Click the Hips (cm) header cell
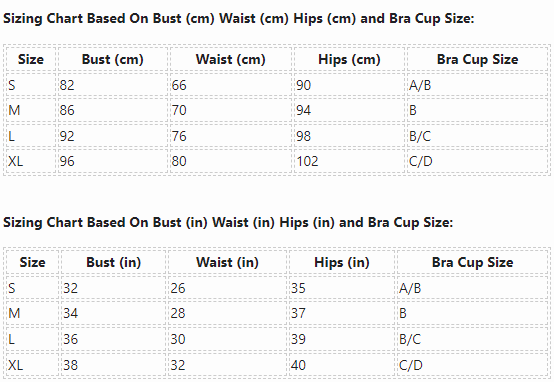Viewport: 554px width, 382px height. [x=349, y=59]
